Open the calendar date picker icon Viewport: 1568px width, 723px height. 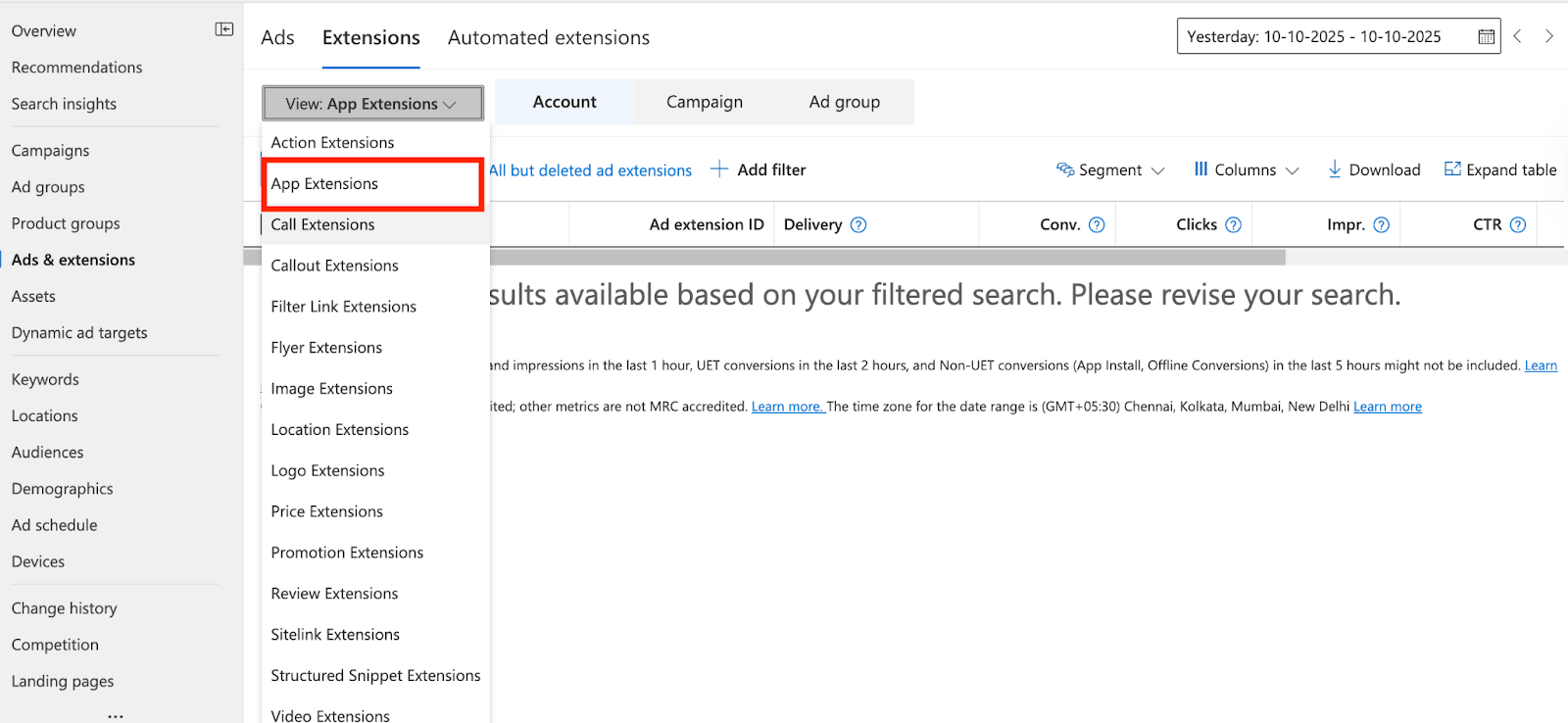click(1486, 37)
